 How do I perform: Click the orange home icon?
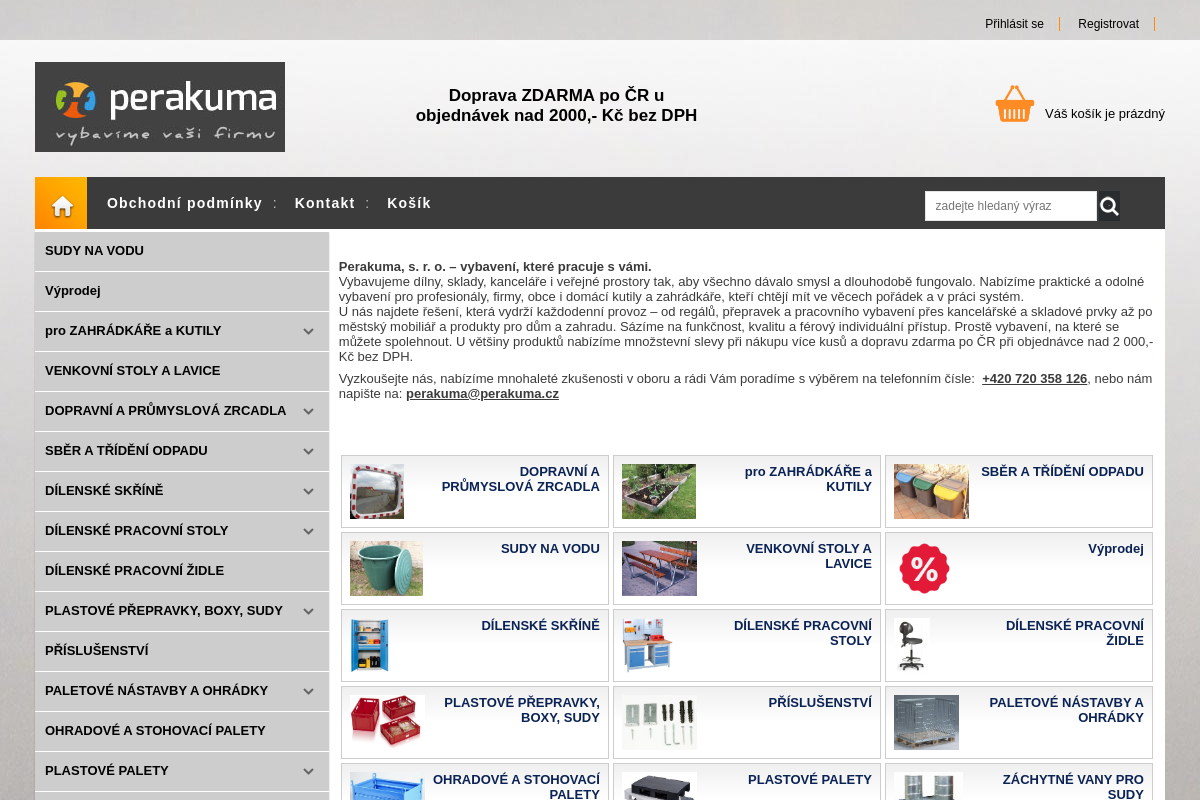tap(61, 204)
